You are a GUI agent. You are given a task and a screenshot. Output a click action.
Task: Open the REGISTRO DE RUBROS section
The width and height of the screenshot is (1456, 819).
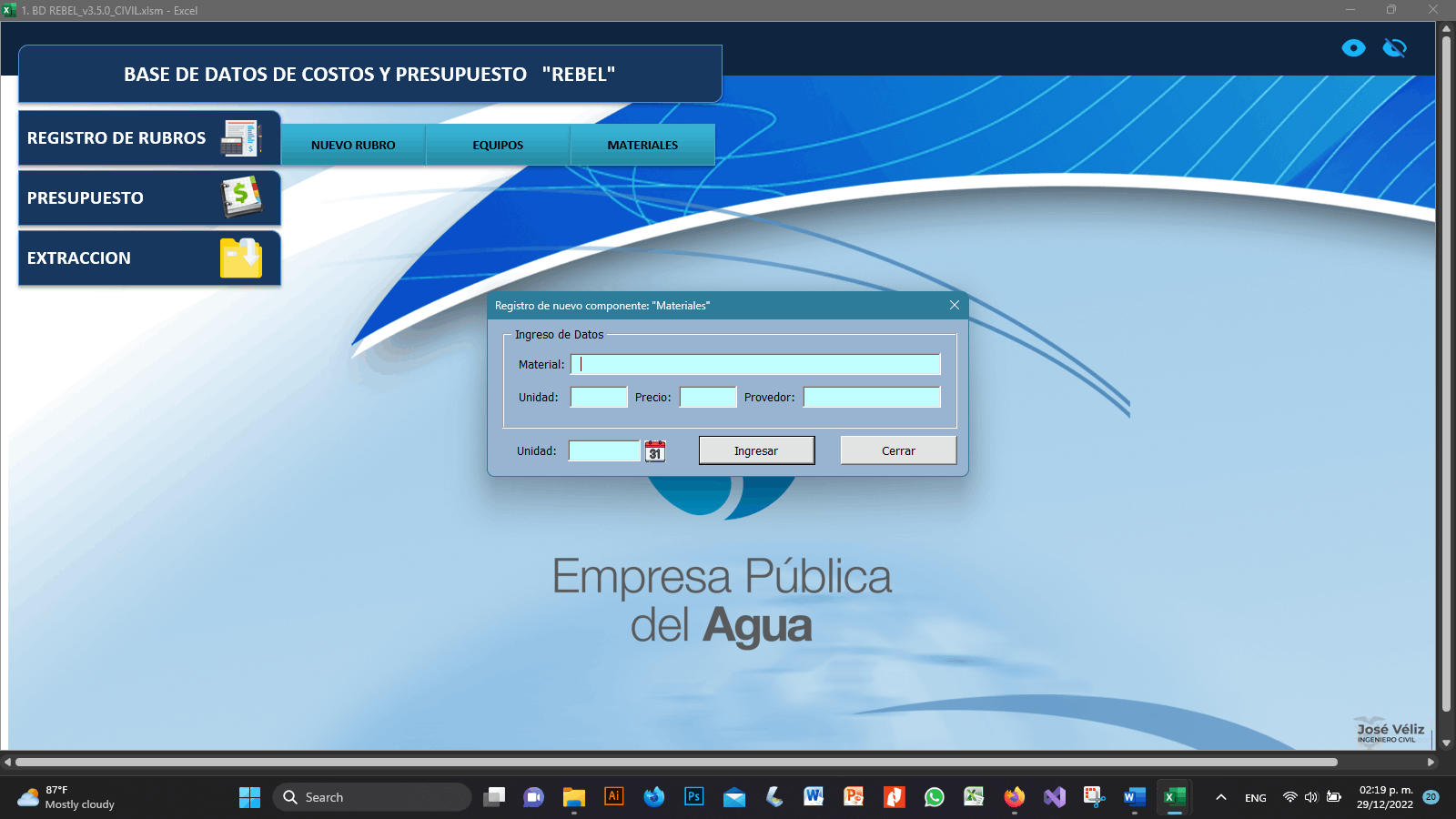[x=149, y=138]
